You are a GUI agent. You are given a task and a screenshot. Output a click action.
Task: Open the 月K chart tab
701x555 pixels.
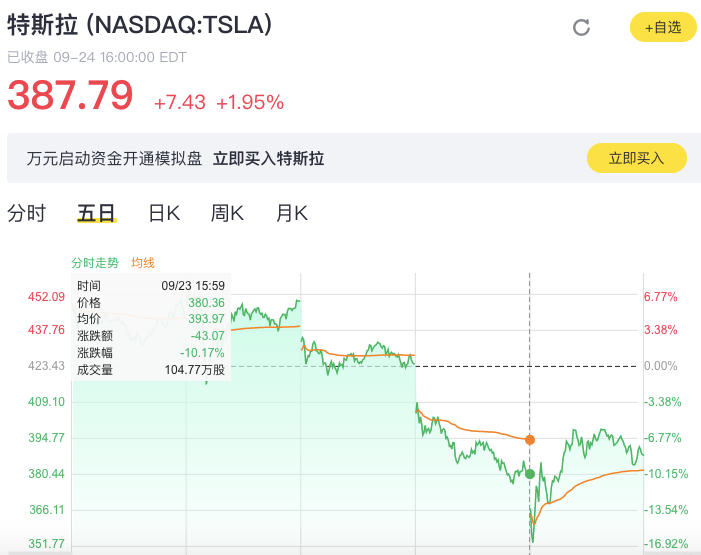291,213
